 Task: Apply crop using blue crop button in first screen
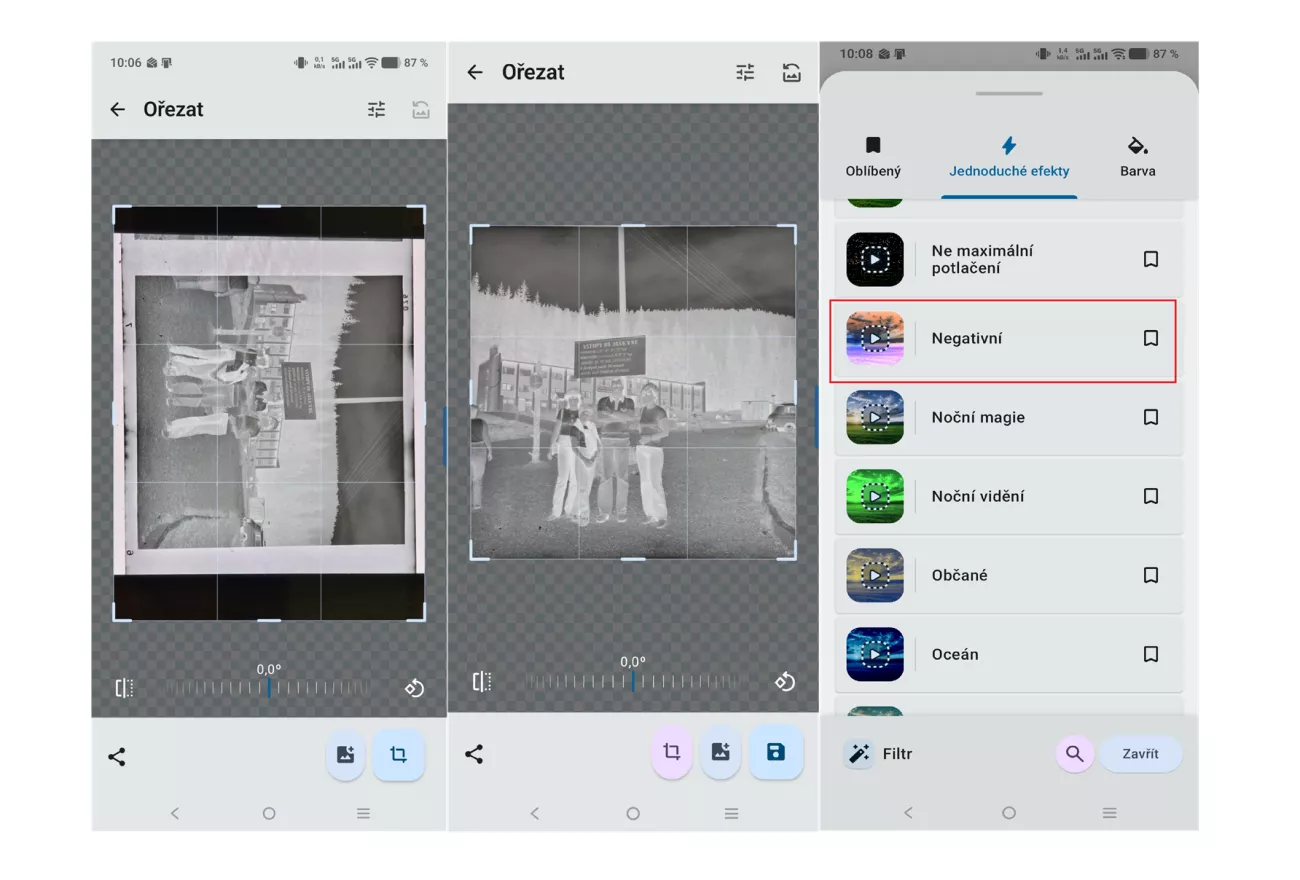pyautogui.click(x=398, y=755)
